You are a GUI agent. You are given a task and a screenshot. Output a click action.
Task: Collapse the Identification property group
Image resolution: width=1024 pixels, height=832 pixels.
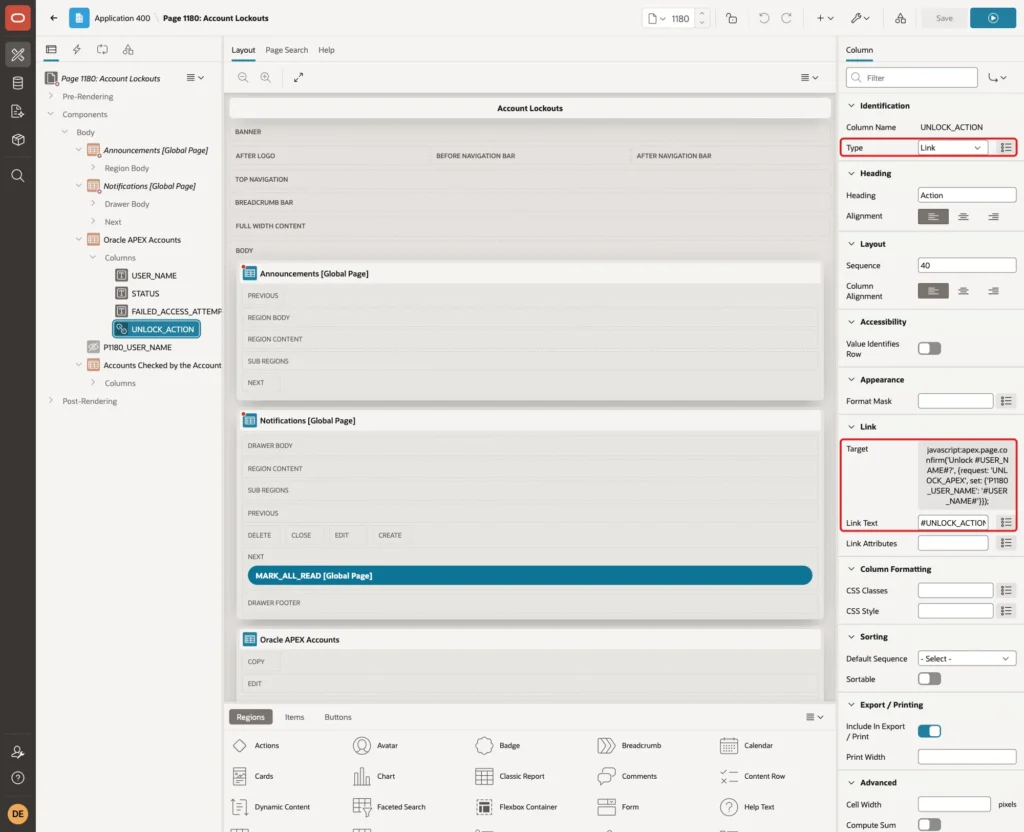pos(851,105)
